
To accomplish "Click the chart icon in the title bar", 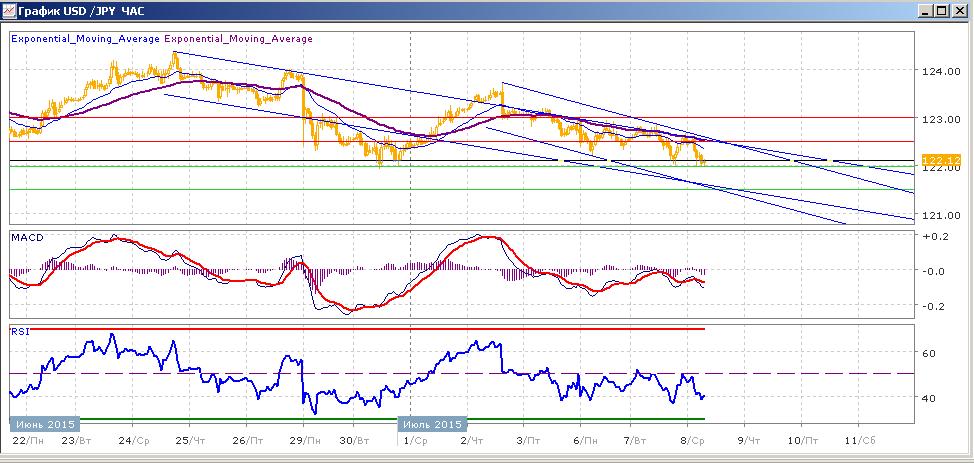I will (9, 11).
